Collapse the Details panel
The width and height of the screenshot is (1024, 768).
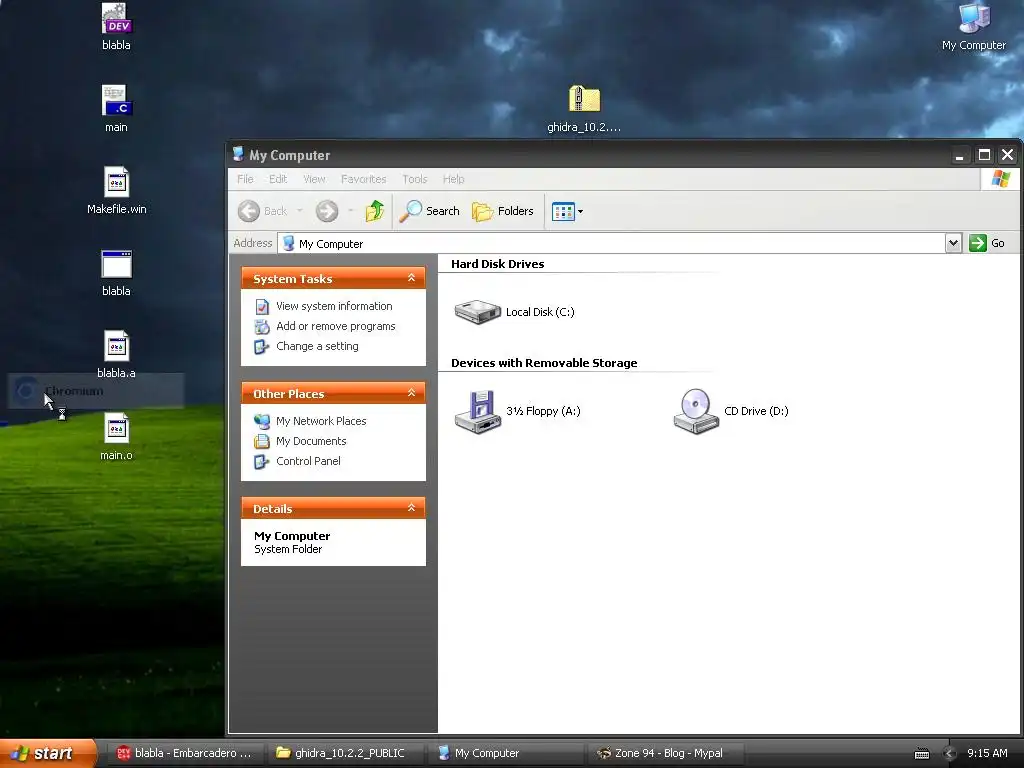(411, 508)
